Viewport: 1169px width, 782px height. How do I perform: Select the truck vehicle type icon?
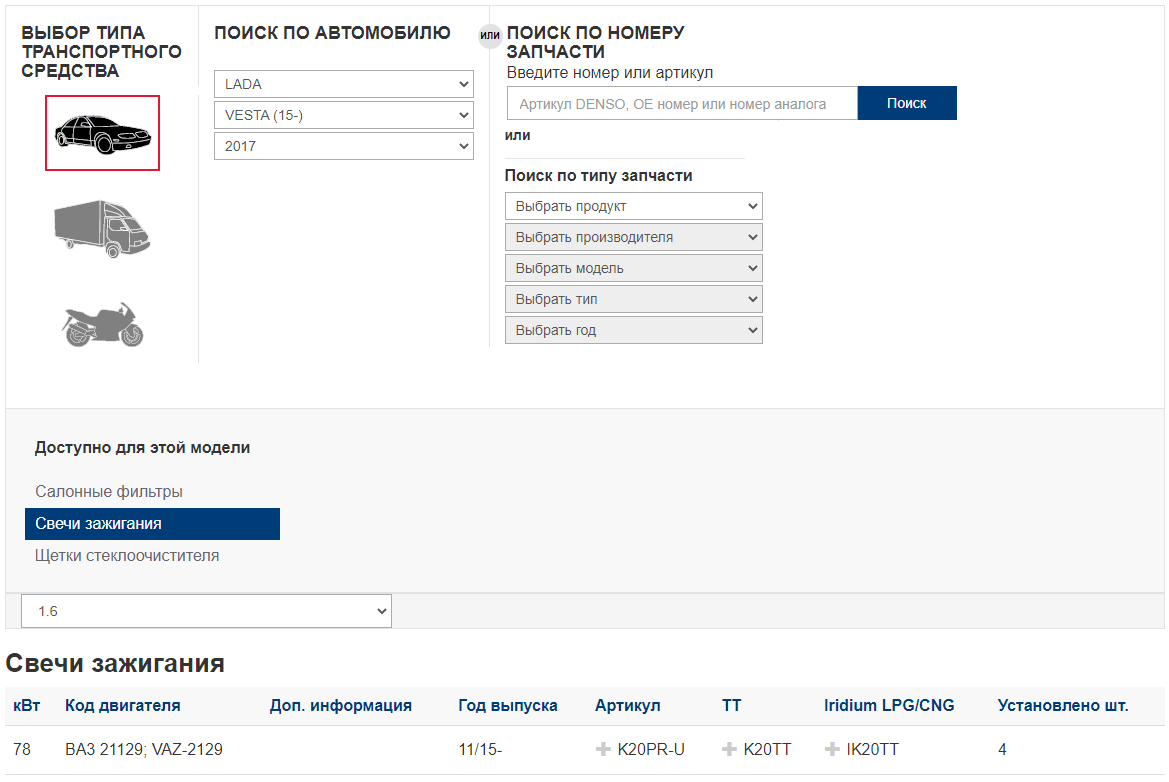[102, 229]
